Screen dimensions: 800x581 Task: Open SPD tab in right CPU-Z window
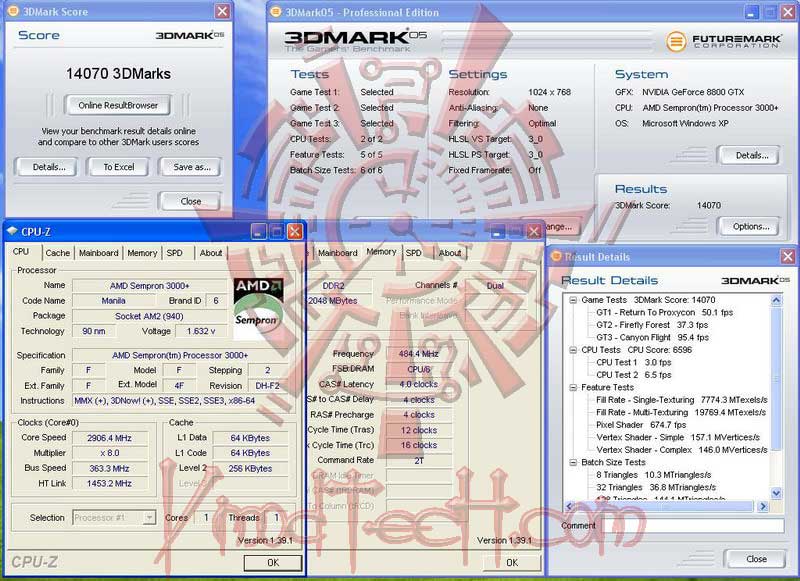pyautogui.click(x=414, y=253)
